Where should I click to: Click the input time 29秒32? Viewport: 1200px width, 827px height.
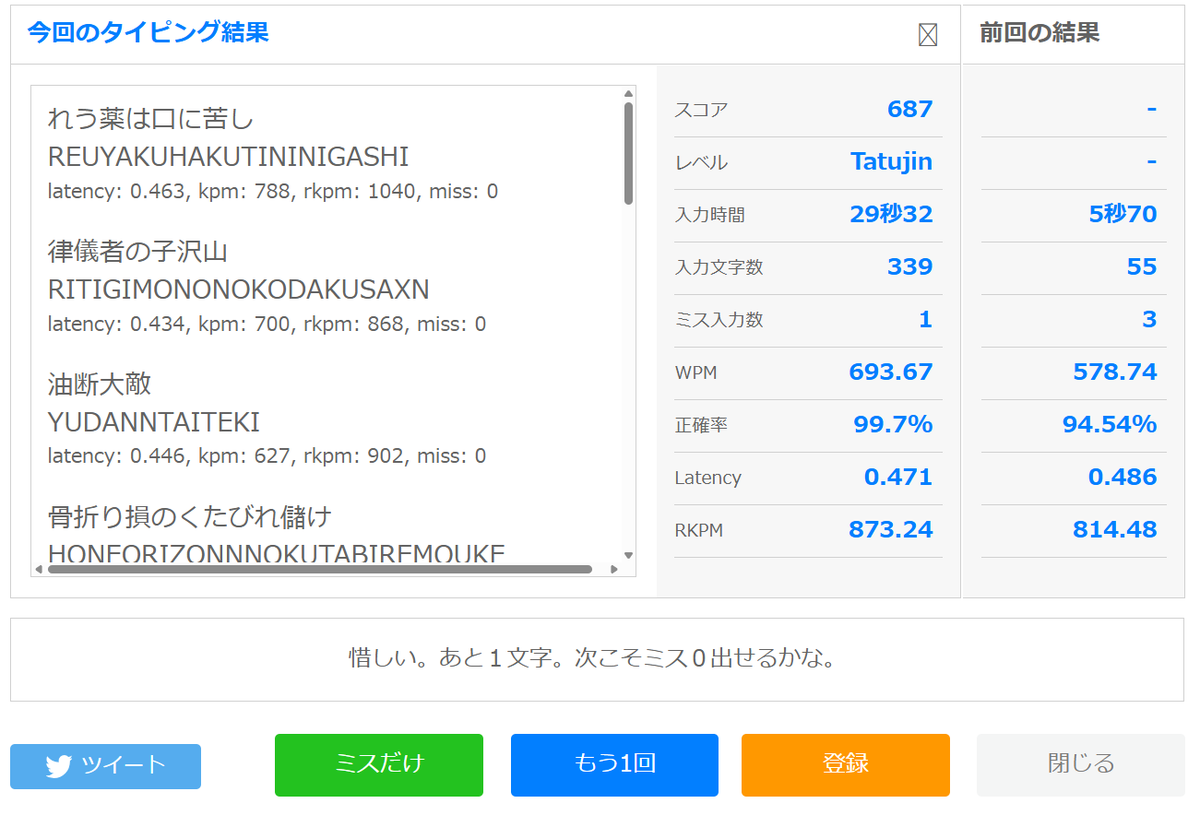[891, 214]
